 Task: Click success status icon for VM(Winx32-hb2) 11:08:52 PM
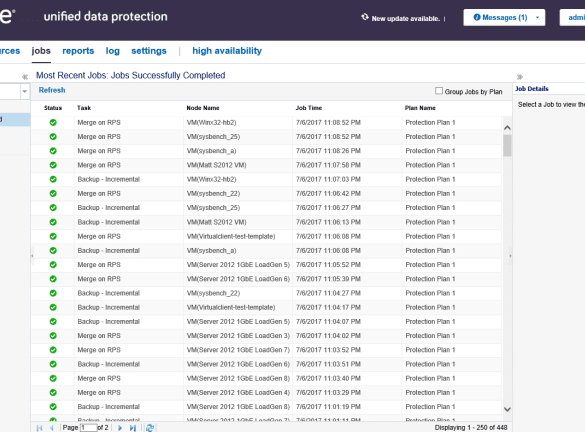[53, 122]
